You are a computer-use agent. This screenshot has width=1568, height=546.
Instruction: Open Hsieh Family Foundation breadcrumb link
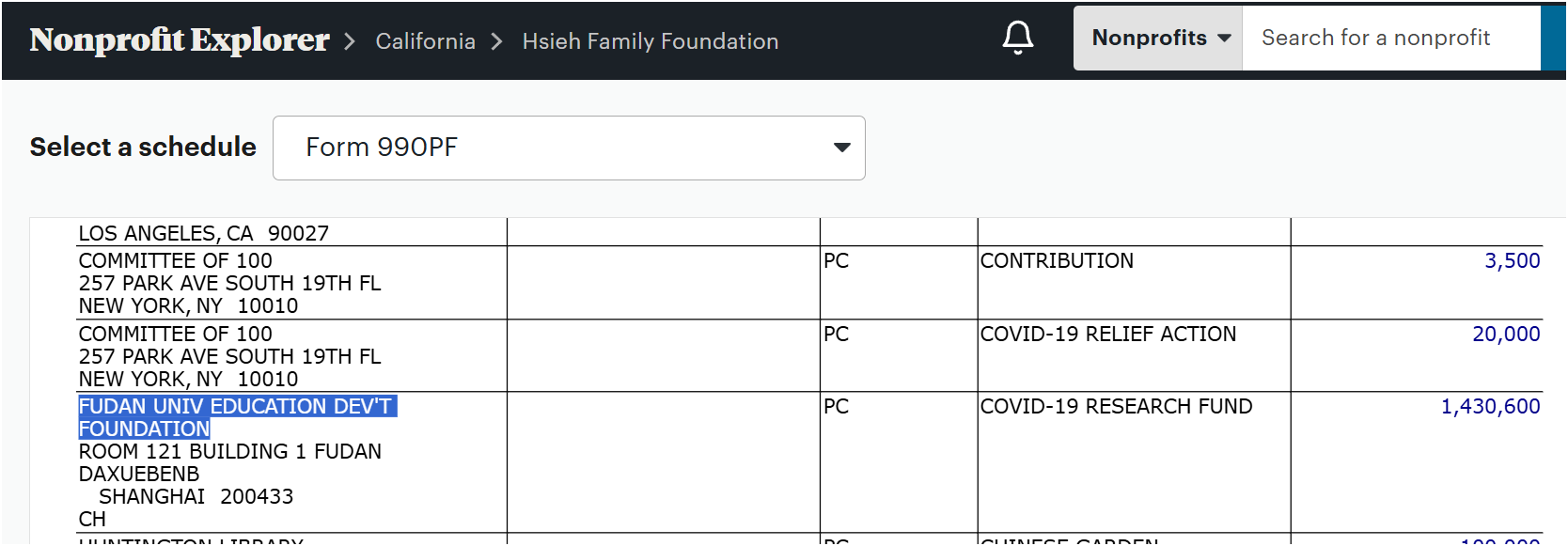point(650,41)
